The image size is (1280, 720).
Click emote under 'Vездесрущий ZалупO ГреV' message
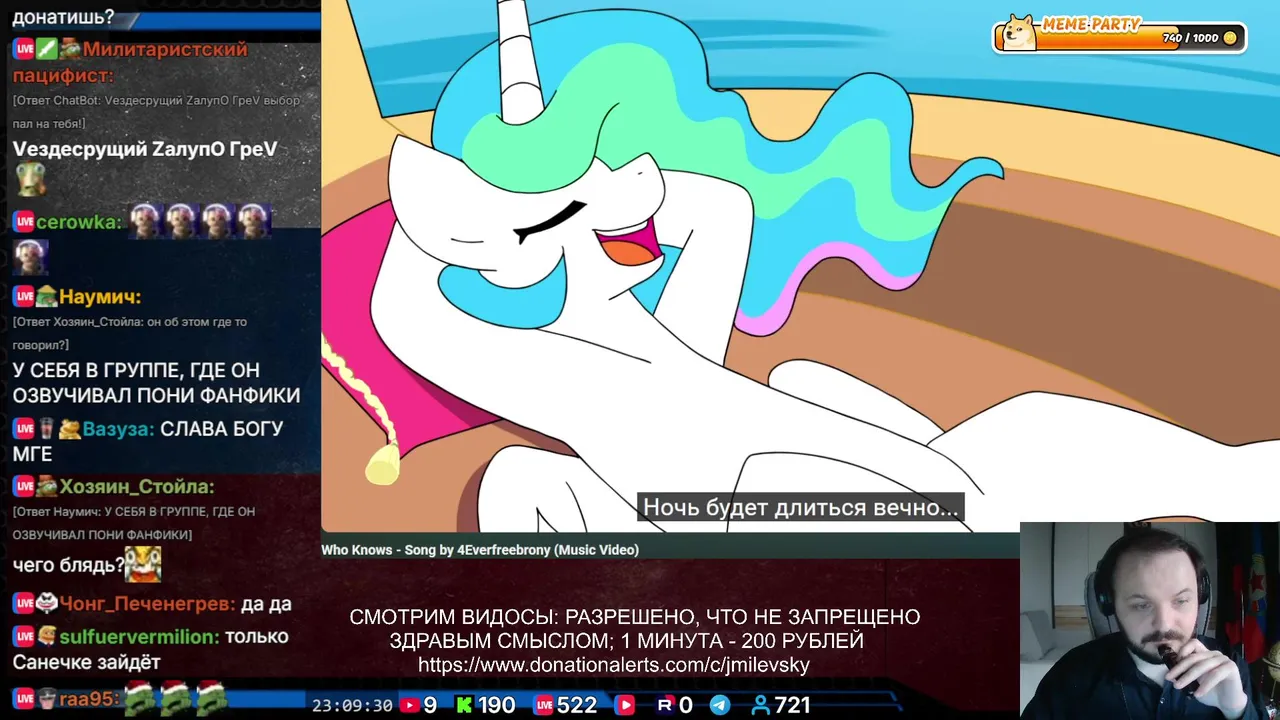tap(30, 181)
